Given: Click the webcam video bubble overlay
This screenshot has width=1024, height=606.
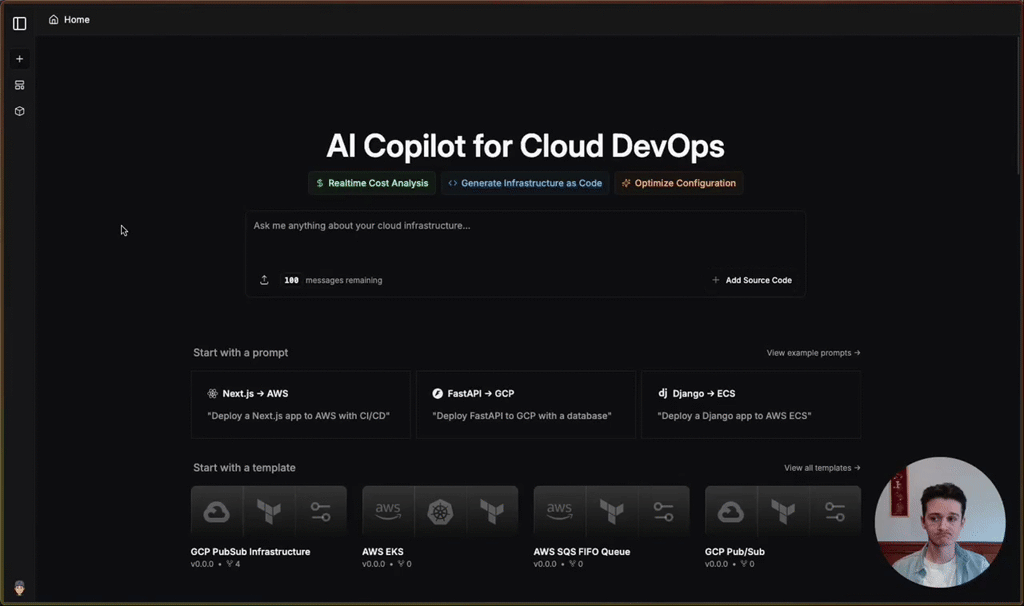Looking at the screenshot, I should 940,522.
